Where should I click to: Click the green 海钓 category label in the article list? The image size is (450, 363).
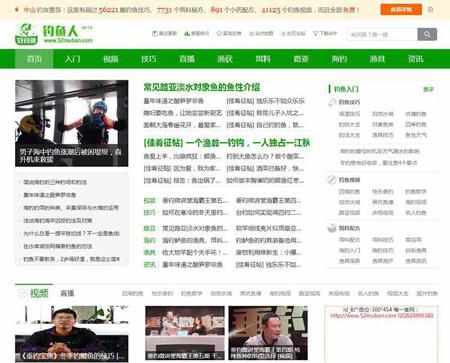[x=150, y=240]
